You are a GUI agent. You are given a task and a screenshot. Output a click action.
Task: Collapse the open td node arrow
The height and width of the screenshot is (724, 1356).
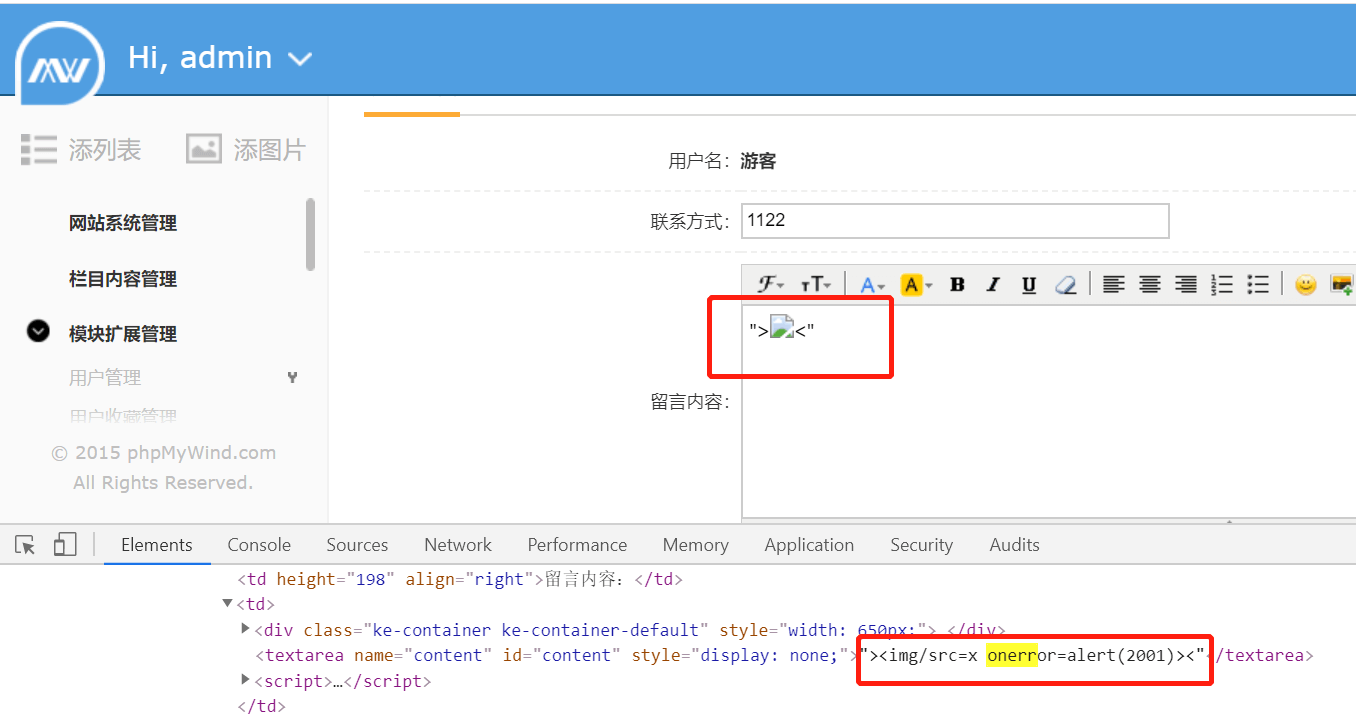click(227, 604)
